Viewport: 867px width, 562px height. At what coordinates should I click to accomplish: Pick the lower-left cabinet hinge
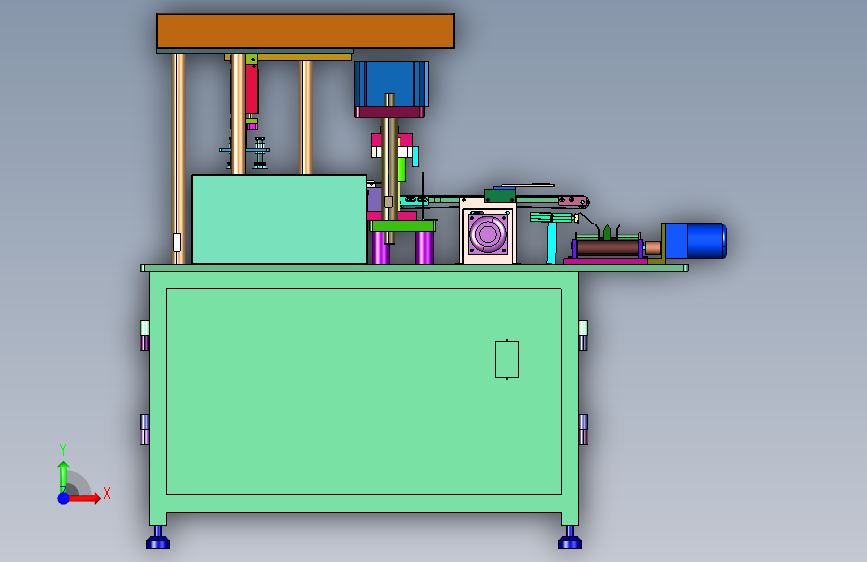144,429
